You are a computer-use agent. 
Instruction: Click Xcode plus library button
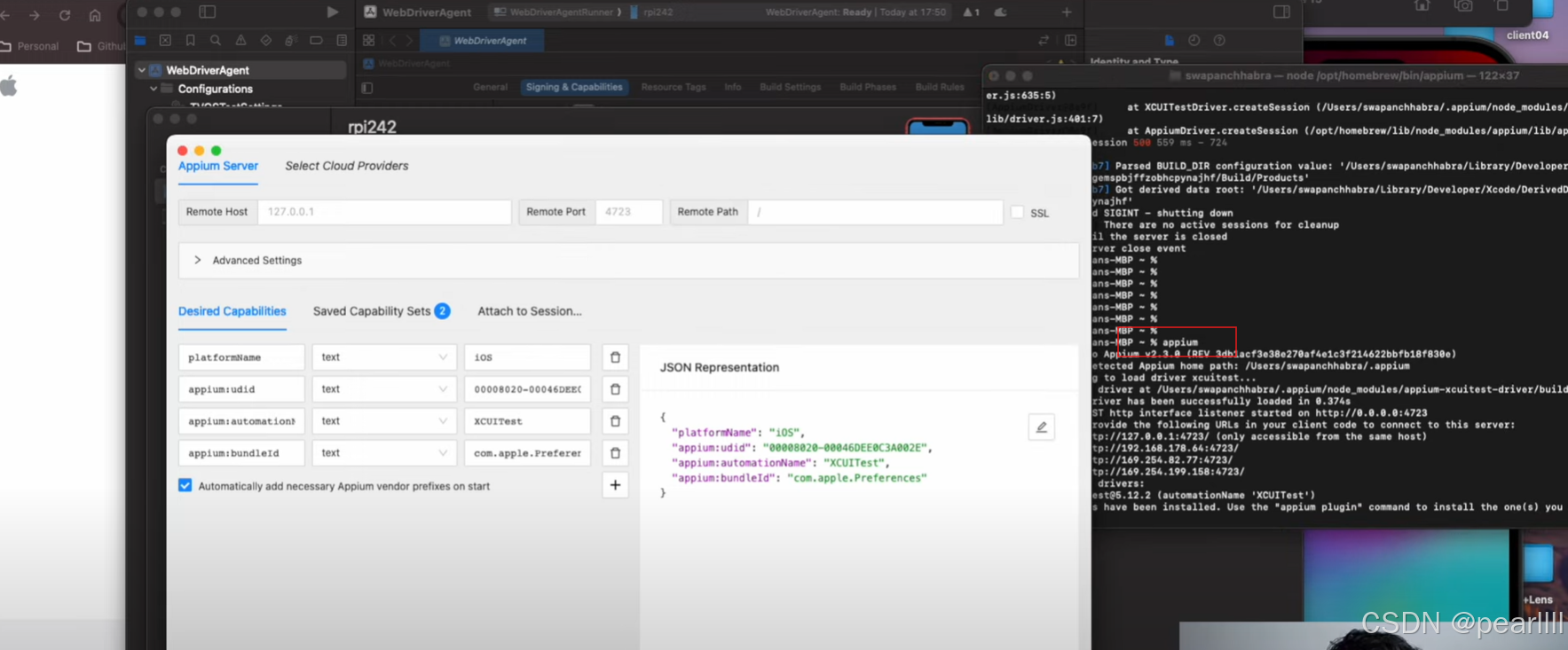click(1067, 12)
